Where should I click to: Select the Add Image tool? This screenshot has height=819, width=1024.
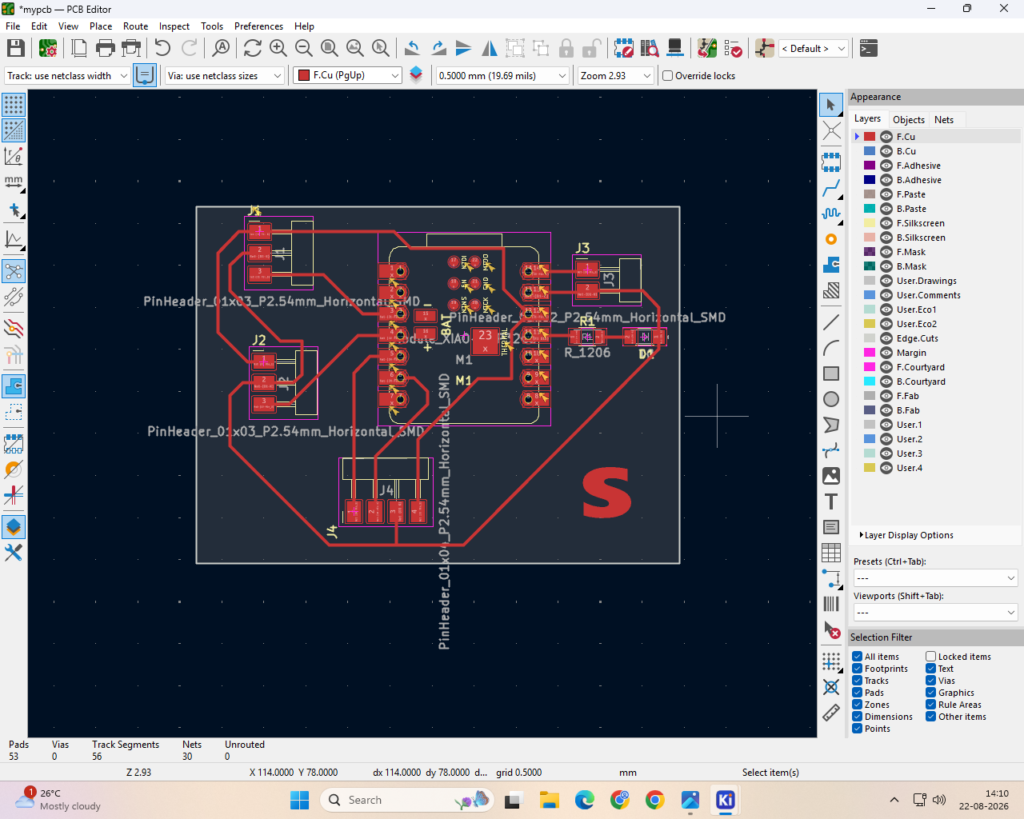(831, 476)
